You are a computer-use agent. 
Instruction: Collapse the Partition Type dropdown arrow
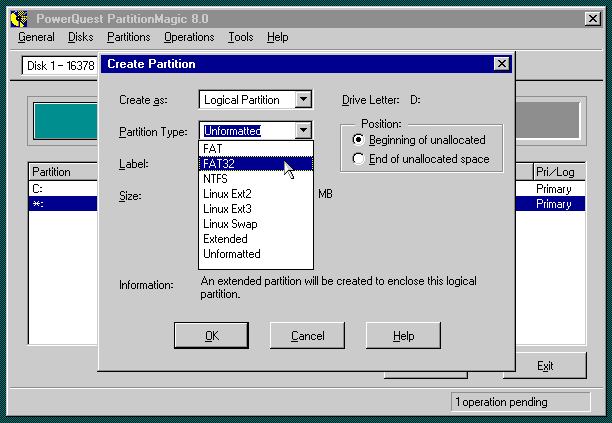(x=304, y=130)
